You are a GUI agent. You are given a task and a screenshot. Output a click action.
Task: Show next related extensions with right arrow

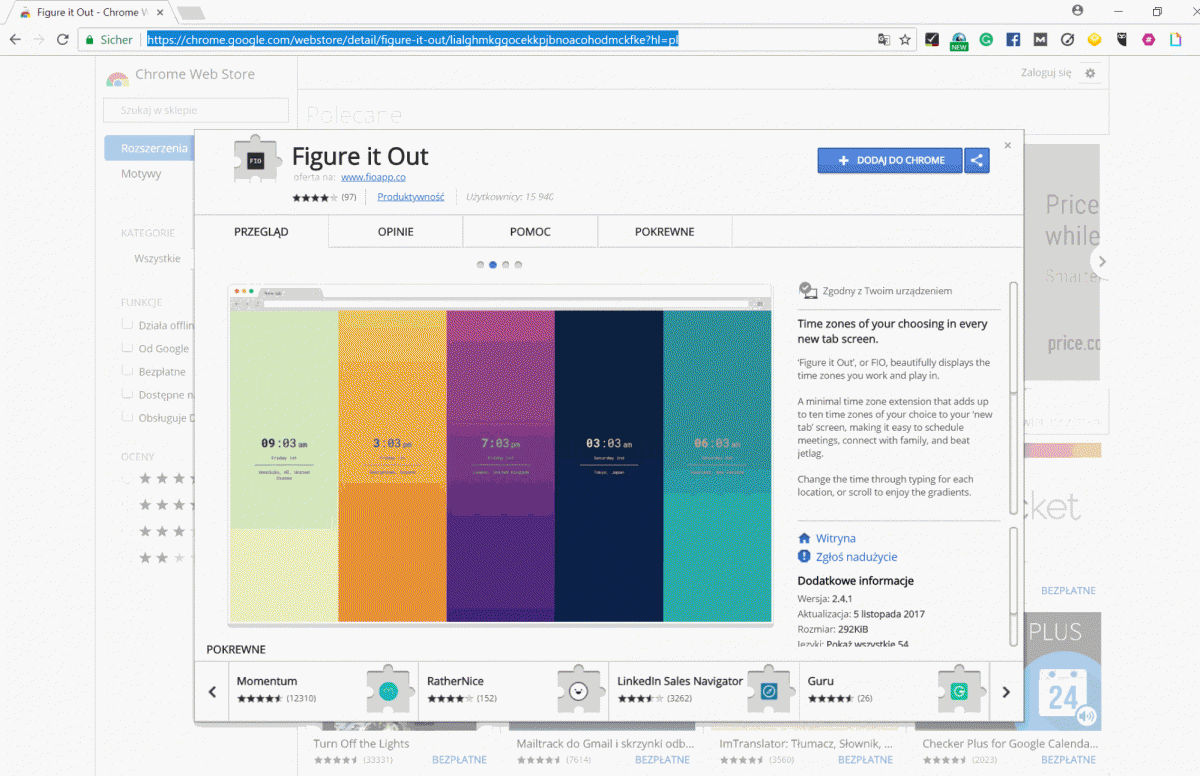click(1006, 691)
